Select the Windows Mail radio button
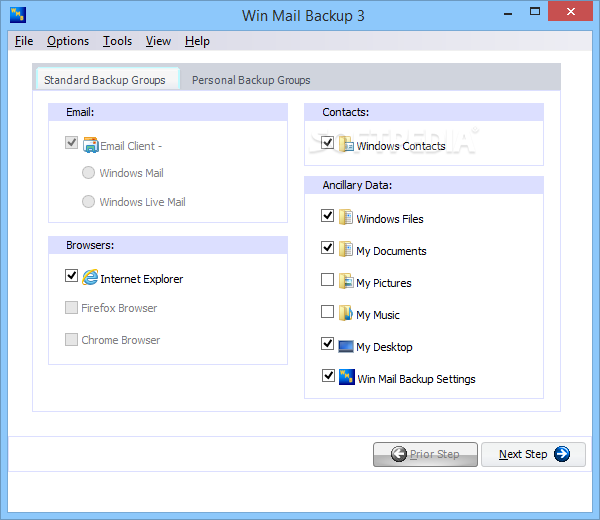The image size is (600, 520). (x=88, y=173)
